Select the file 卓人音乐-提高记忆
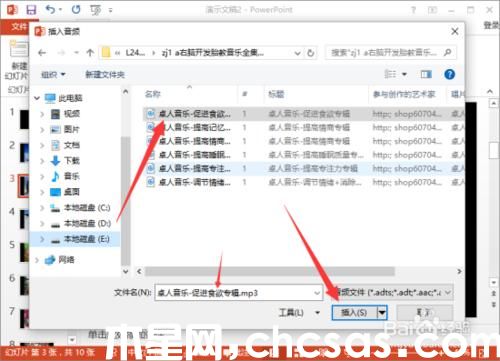500x361 pixels. click(195, 127)
